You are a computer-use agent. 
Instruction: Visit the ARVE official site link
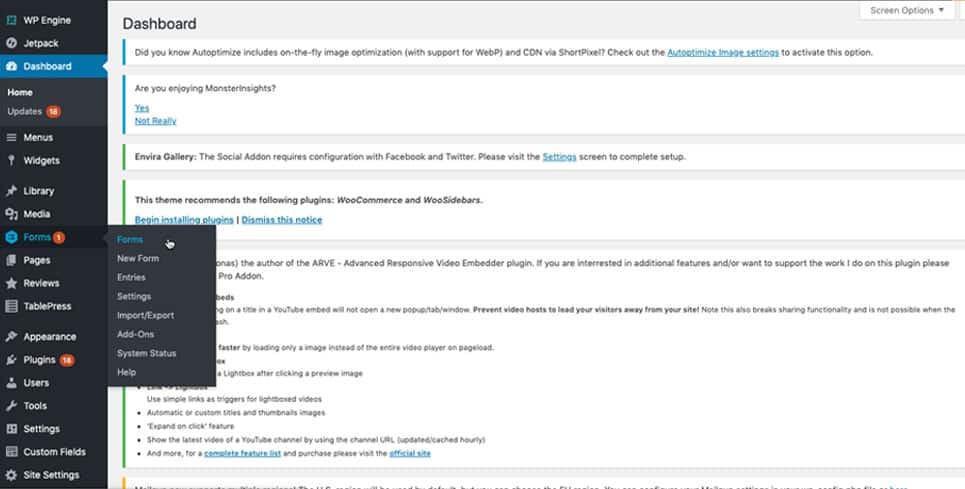pyautogui.click(x=410, y=453)
